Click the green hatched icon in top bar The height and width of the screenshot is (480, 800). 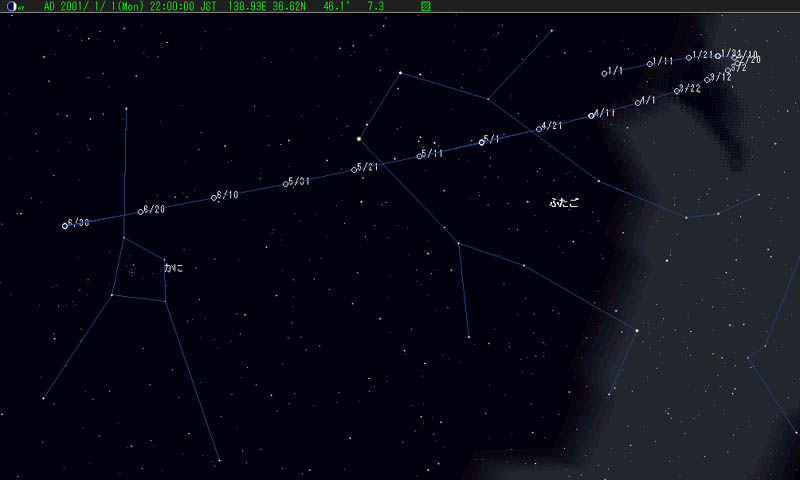426,6
